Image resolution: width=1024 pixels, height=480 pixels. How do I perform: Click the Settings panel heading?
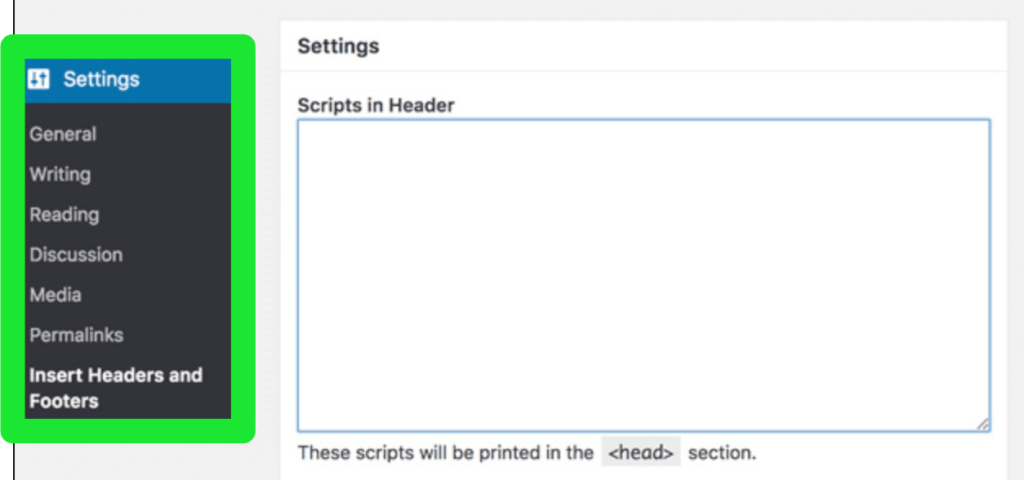(x=338, y=46)
